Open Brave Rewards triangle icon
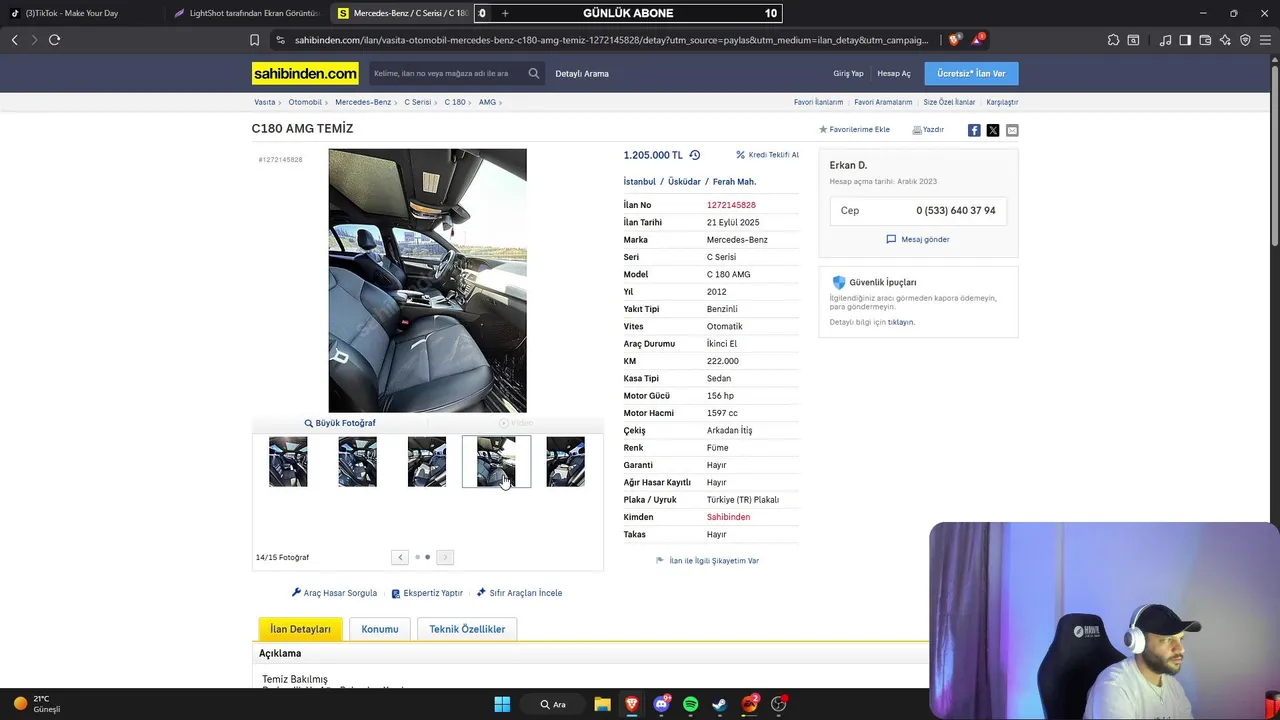This screenshot has width=1280, height=720. [x=978, y=40]
